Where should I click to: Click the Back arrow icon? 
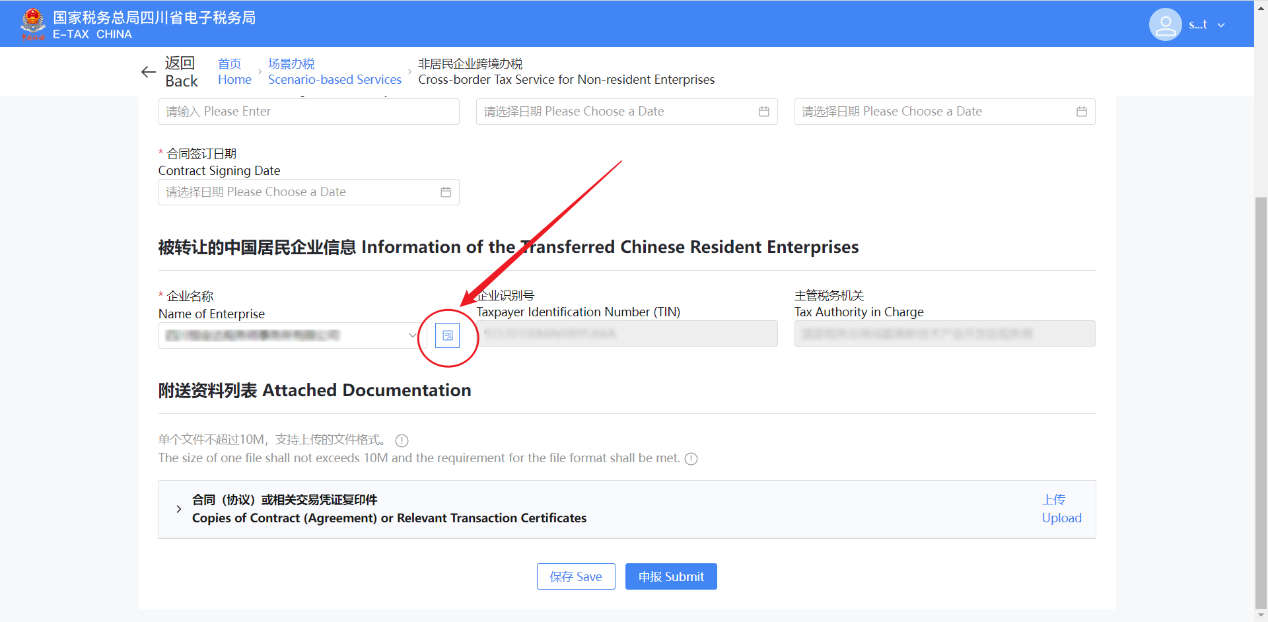pos(149,72)
